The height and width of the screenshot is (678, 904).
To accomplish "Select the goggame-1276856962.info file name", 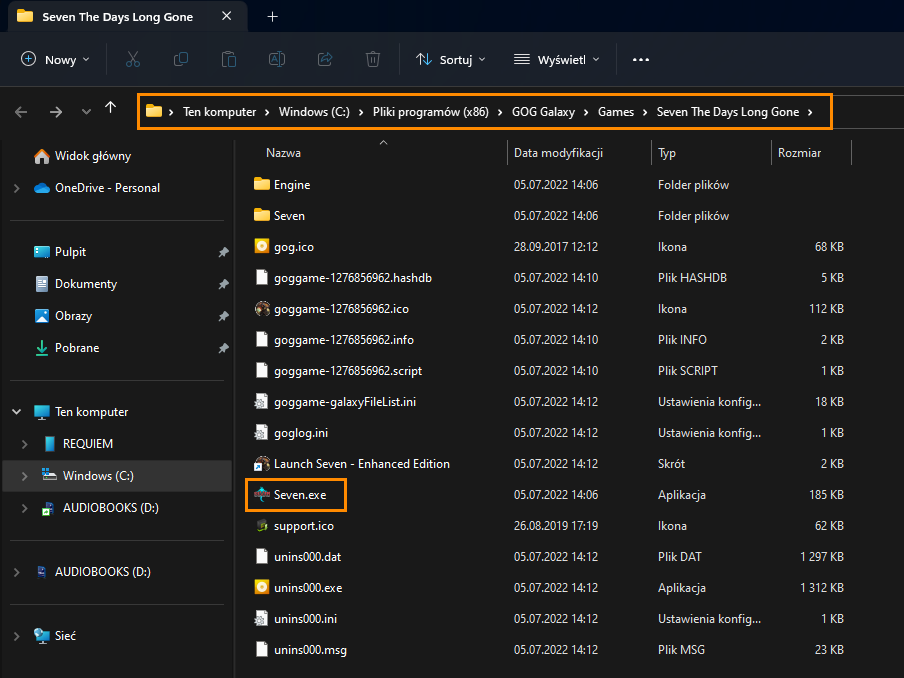I will click(344, 340).
